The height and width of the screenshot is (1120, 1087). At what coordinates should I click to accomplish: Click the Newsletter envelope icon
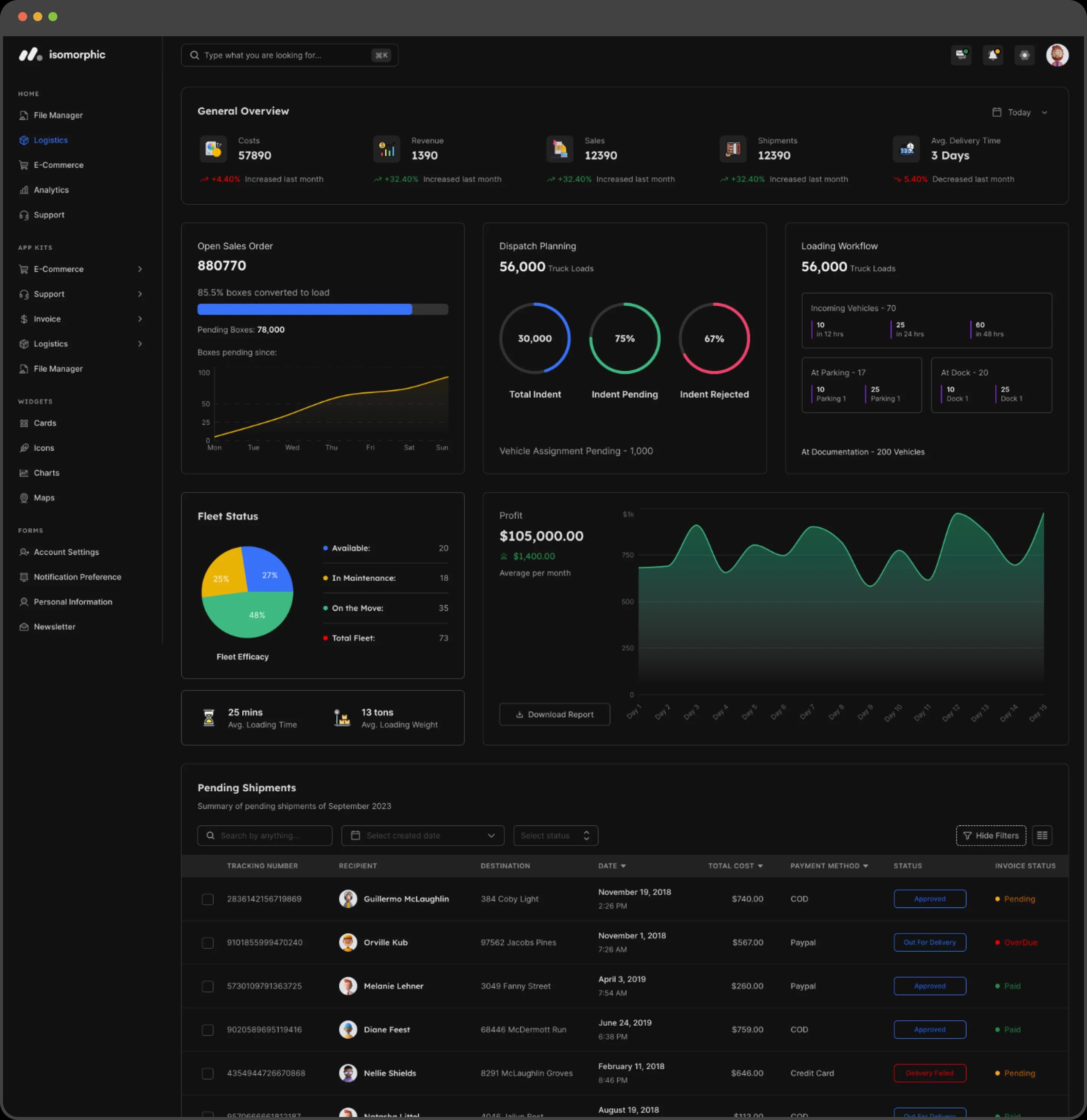[x=24, y=626]
